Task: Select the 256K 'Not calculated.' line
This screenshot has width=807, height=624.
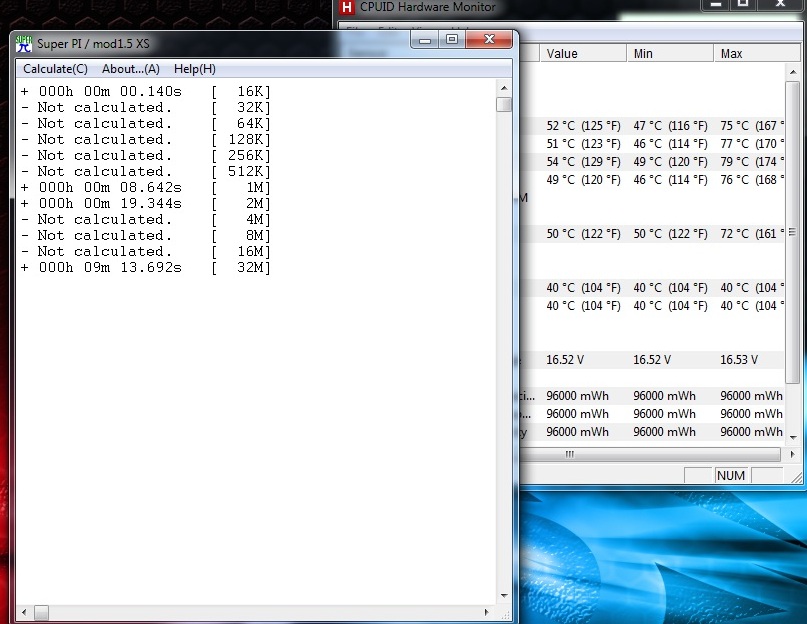Action: tap(145, 155)
